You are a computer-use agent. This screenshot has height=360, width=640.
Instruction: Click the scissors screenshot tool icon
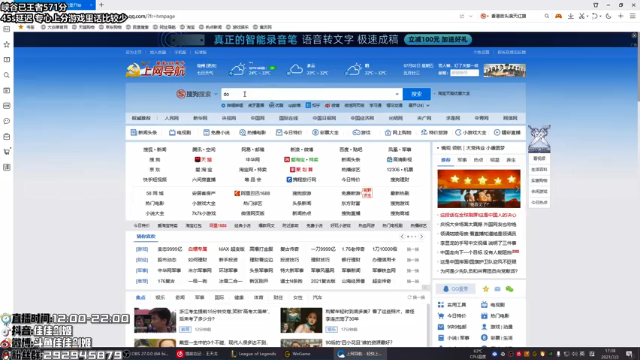click(x=582, y=16)
